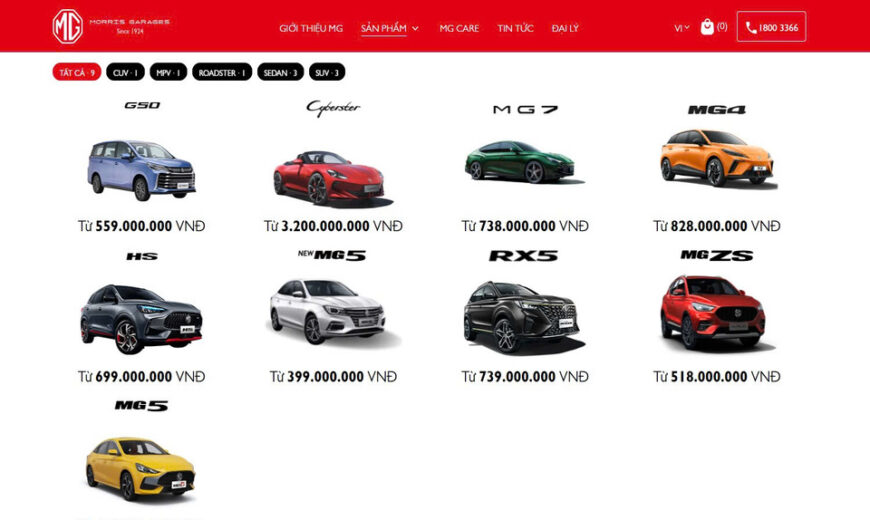Click the MG7 model logo
870x520 pixels.
tap(525, 109)
